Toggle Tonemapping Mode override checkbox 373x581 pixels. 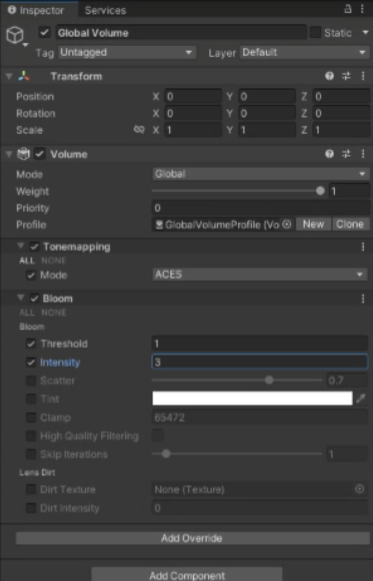tap(31, 275)
